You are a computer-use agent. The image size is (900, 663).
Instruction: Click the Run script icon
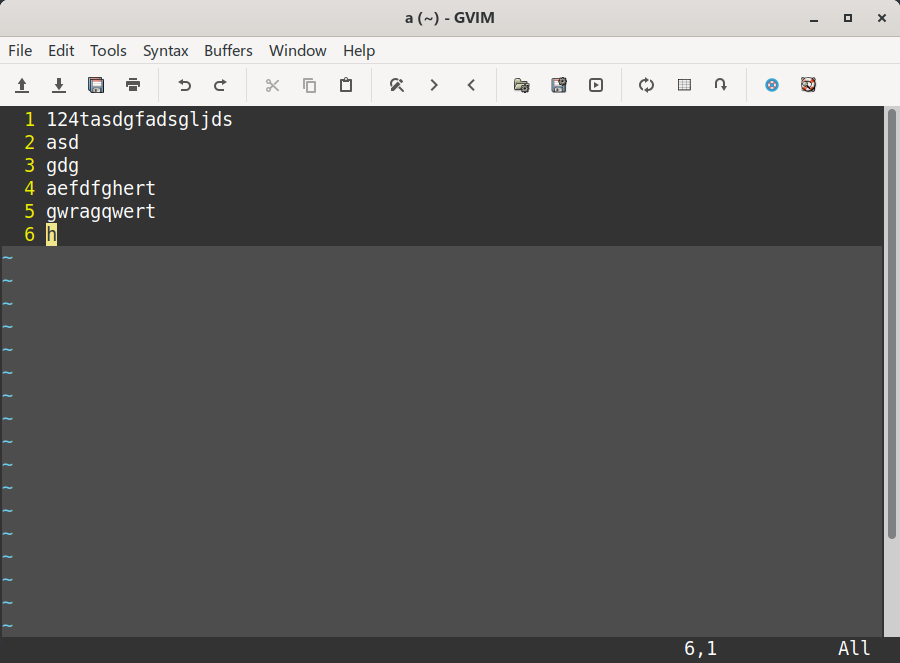tap(596, 86)
